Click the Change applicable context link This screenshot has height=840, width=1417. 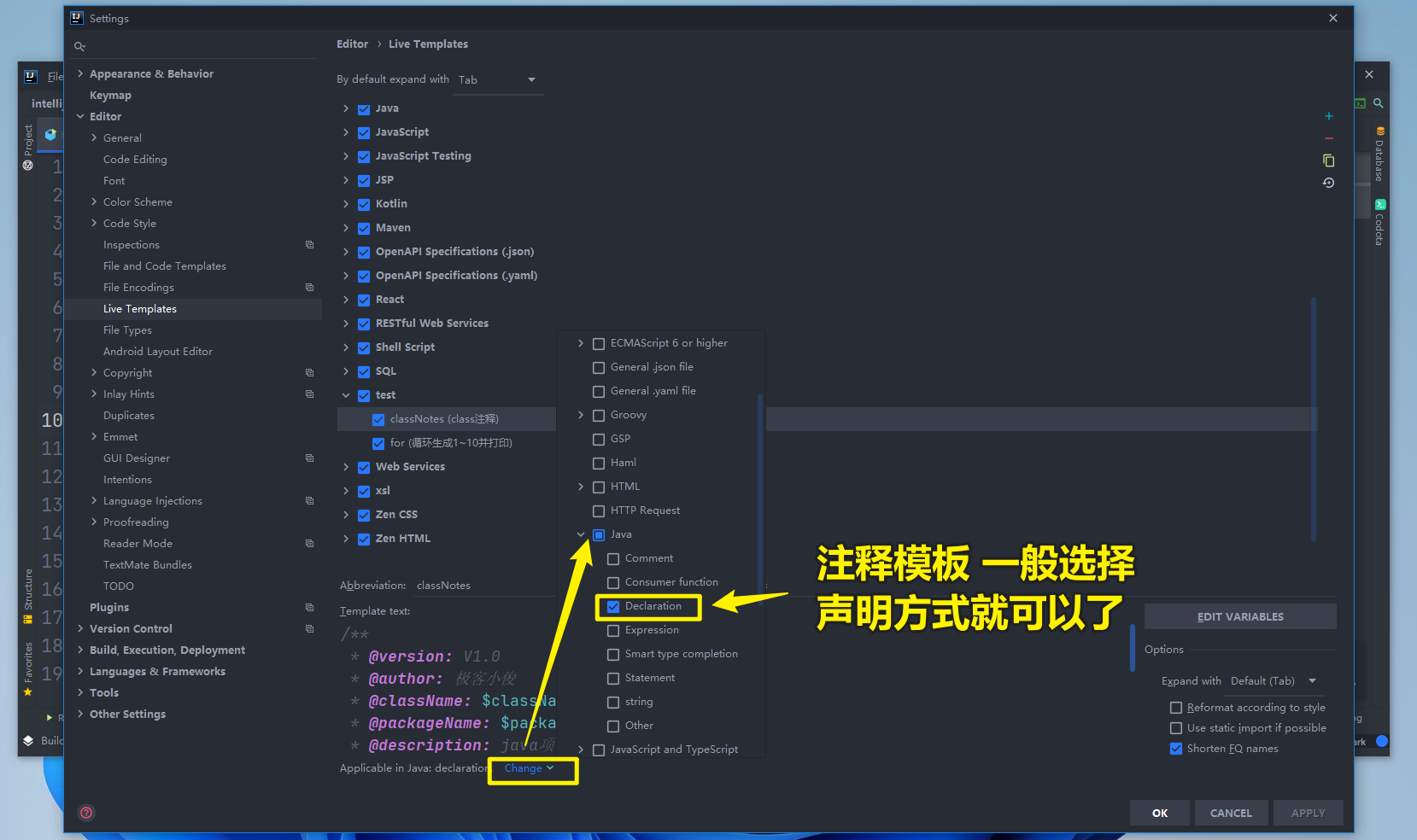tap(529, 768)
